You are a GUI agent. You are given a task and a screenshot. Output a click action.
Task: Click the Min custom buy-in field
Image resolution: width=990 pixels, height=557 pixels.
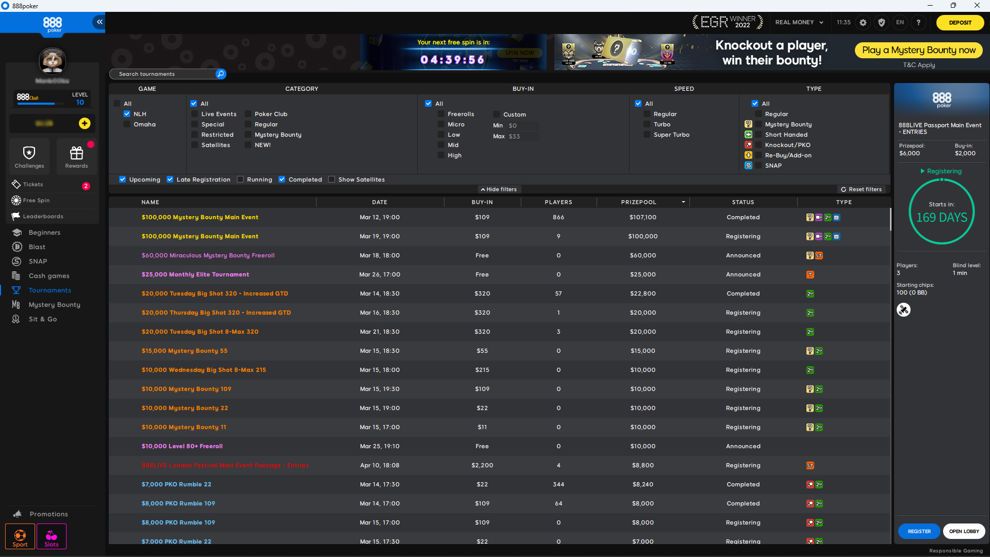[x=522, y=126]
